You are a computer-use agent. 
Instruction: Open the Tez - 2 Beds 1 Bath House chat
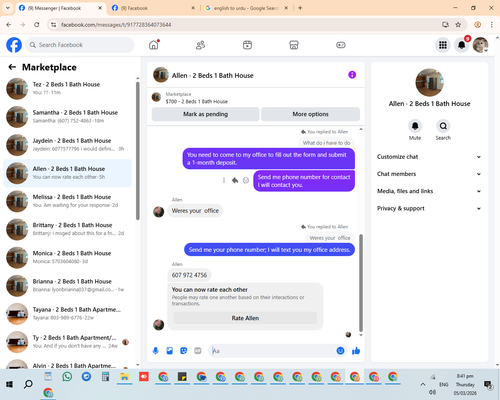[x=67, y=89]
